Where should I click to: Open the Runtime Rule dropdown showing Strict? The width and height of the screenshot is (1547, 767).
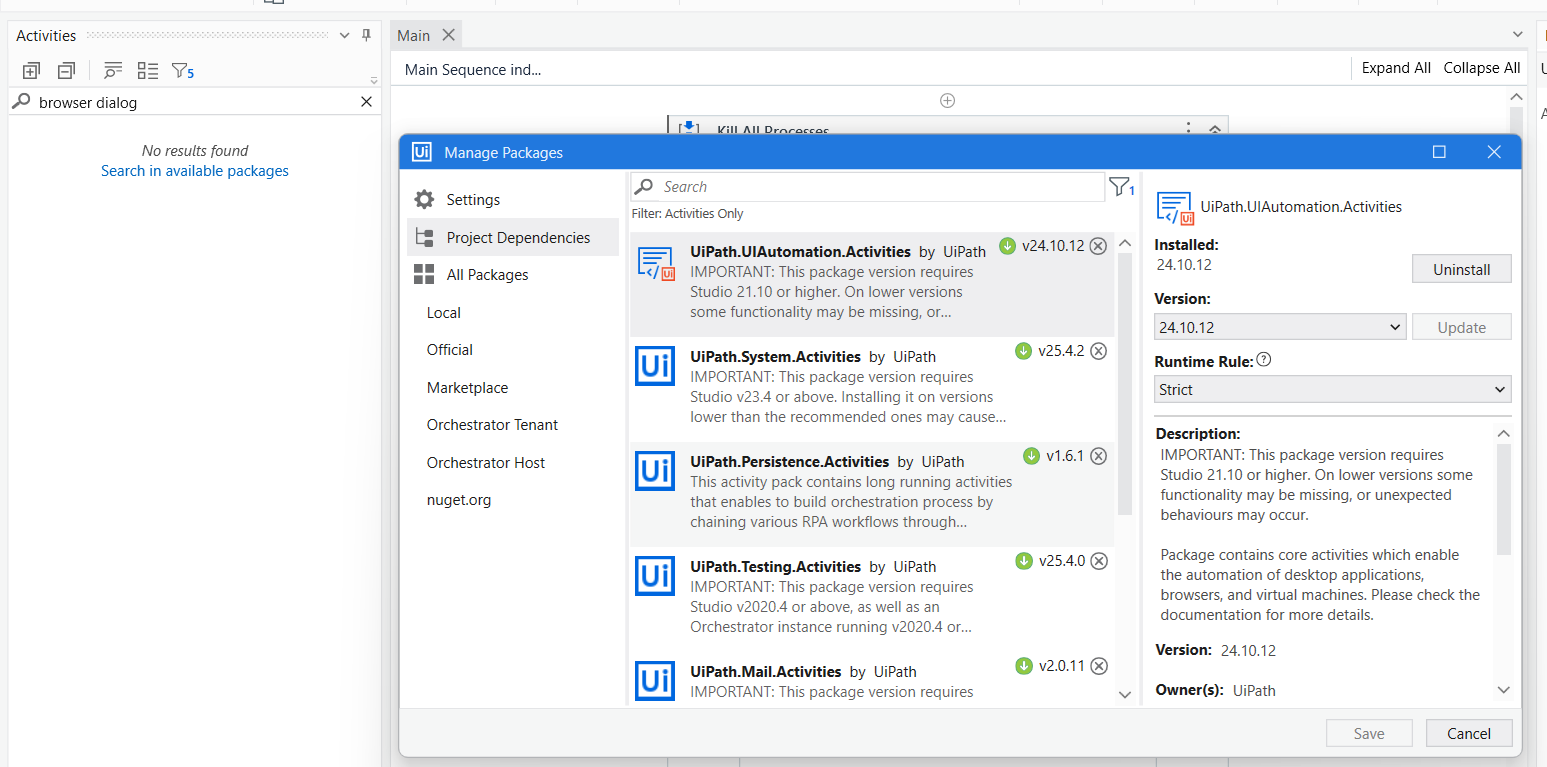point(1332,389)
